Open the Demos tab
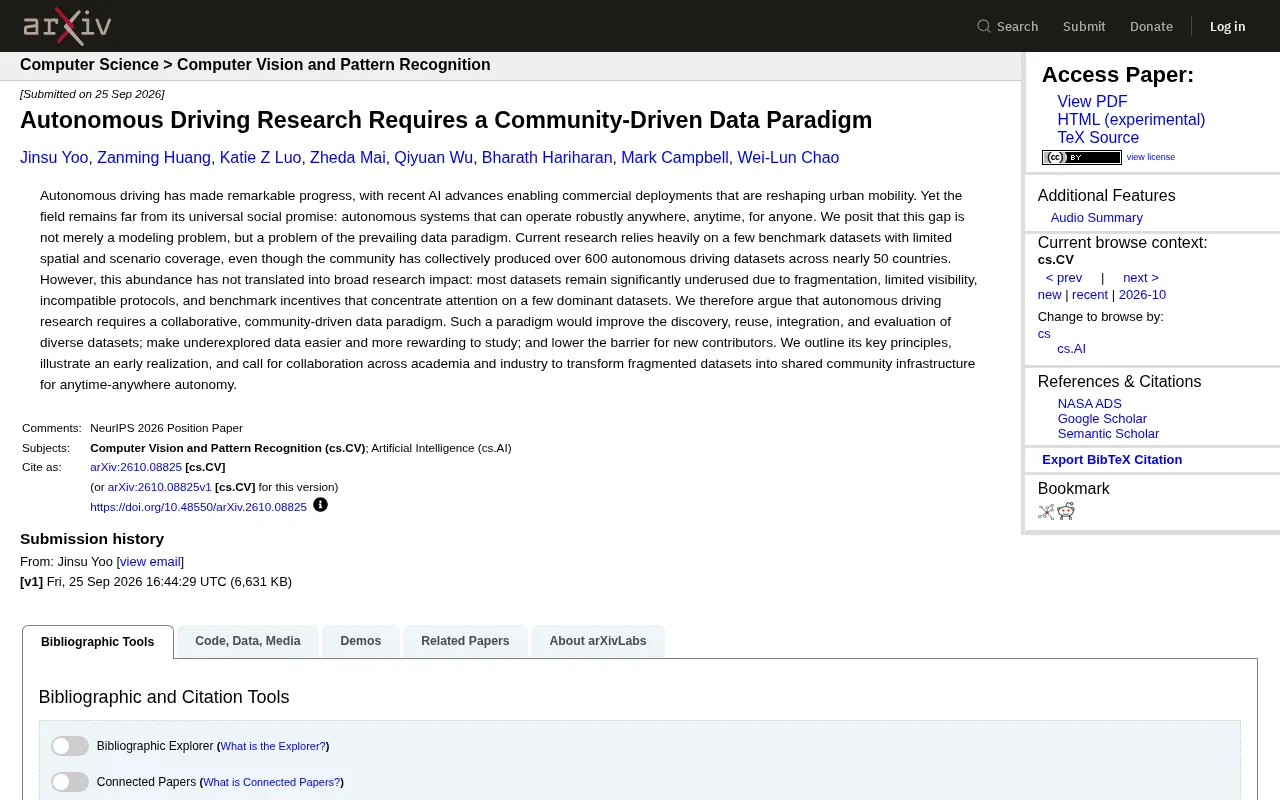1280x800 pixels. (x=361, y=641)
